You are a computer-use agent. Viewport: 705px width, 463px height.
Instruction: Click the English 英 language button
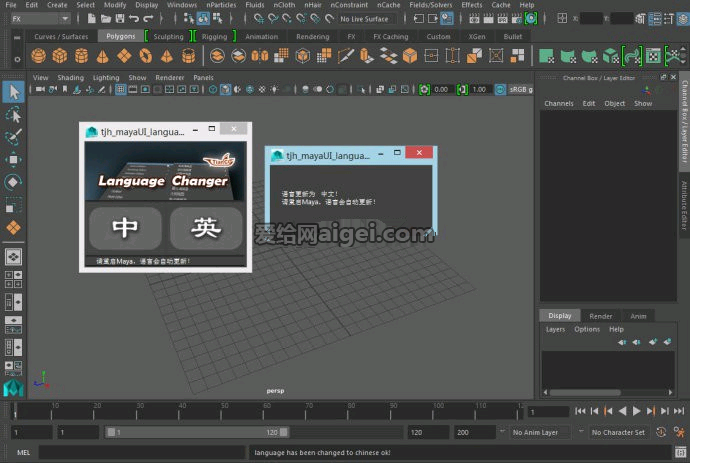[x=206, y=228]
